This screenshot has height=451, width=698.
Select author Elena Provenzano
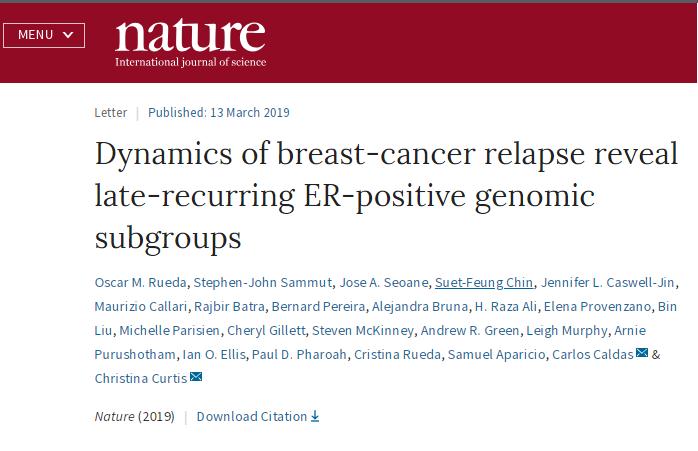coord(597,306)
